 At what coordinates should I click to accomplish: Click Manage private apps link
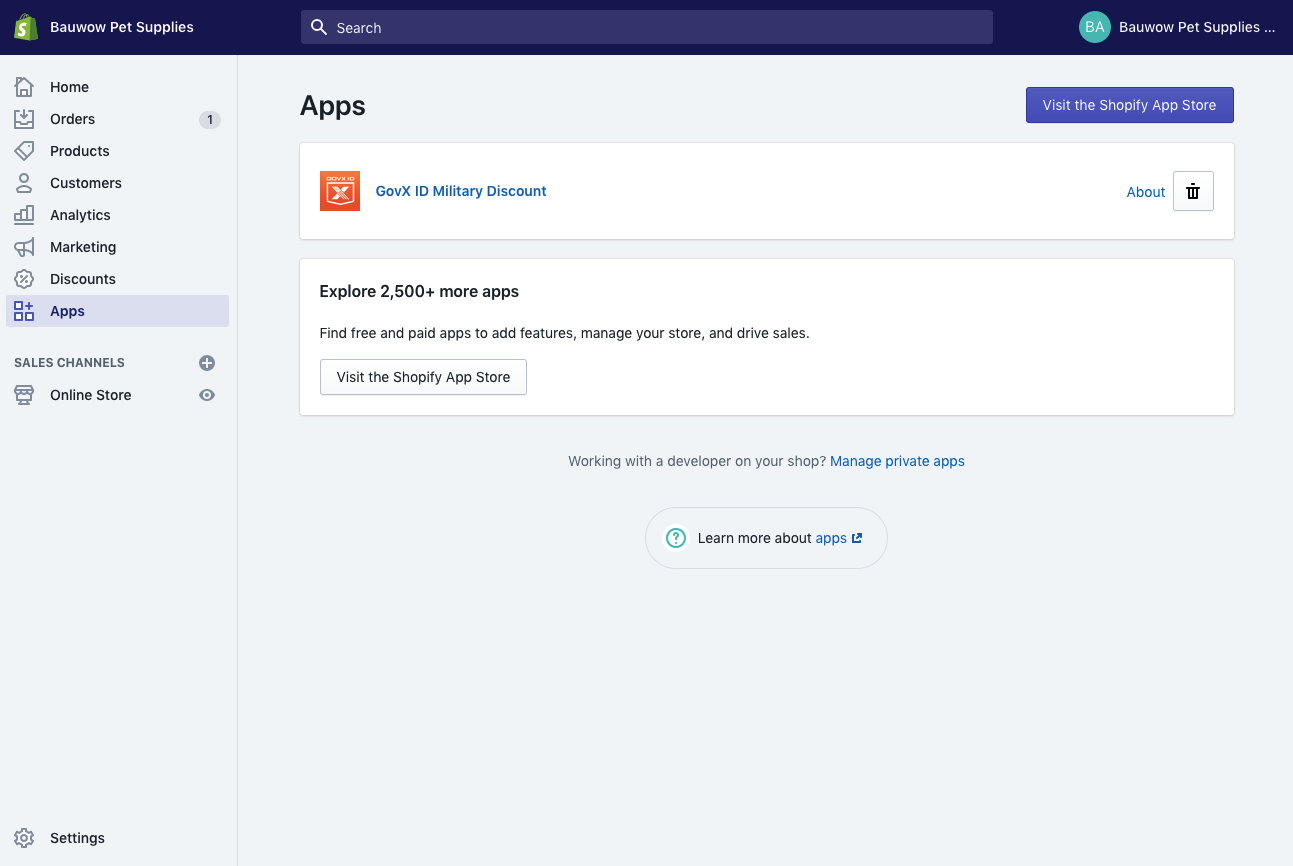pyautogui.click(x=897, y=461)
